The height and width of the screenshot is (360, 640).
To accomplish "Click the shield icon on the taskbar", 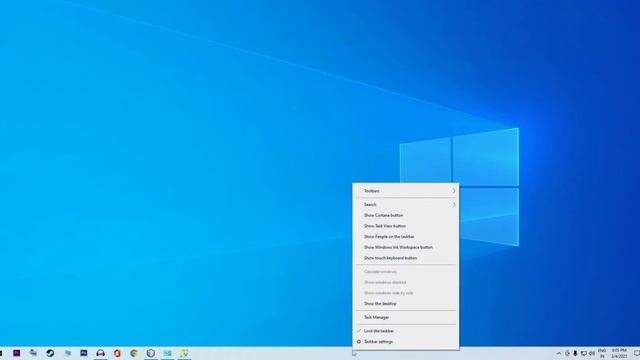I will [x=151, y=353].
